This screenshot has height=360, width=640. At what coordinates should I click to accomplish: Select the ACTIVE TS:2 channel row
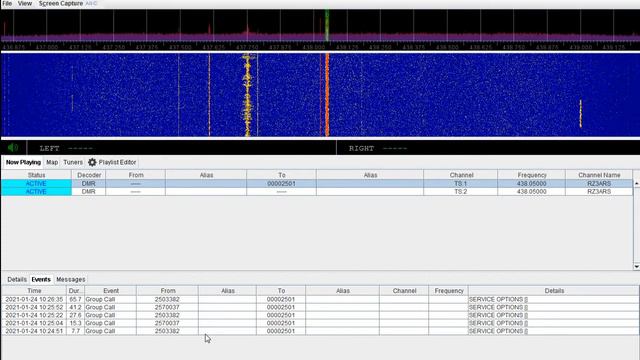pos(317,191)
